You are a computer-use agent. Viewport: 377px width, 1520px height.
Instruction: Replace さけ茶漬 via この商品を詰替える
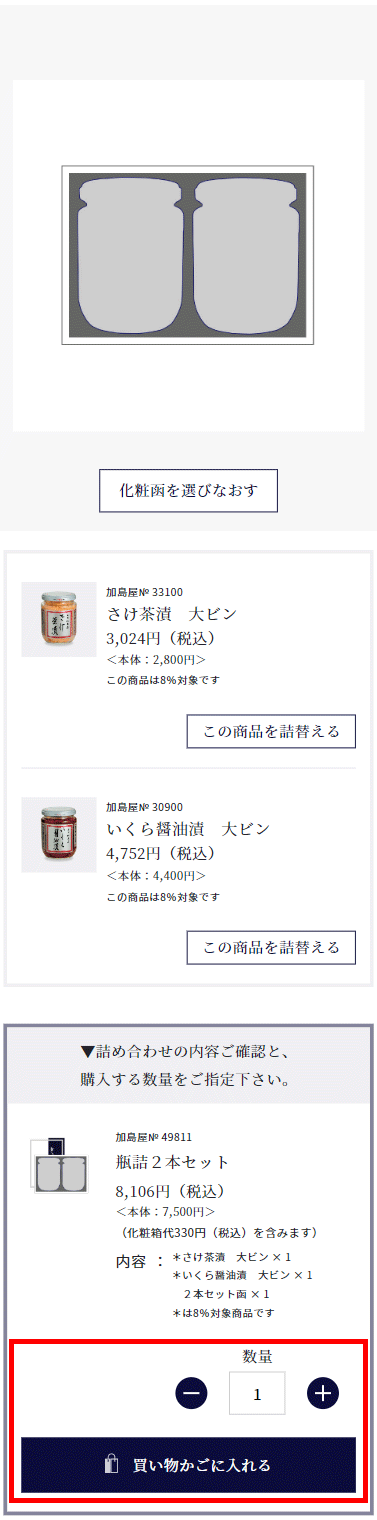[x=271, y=731]
